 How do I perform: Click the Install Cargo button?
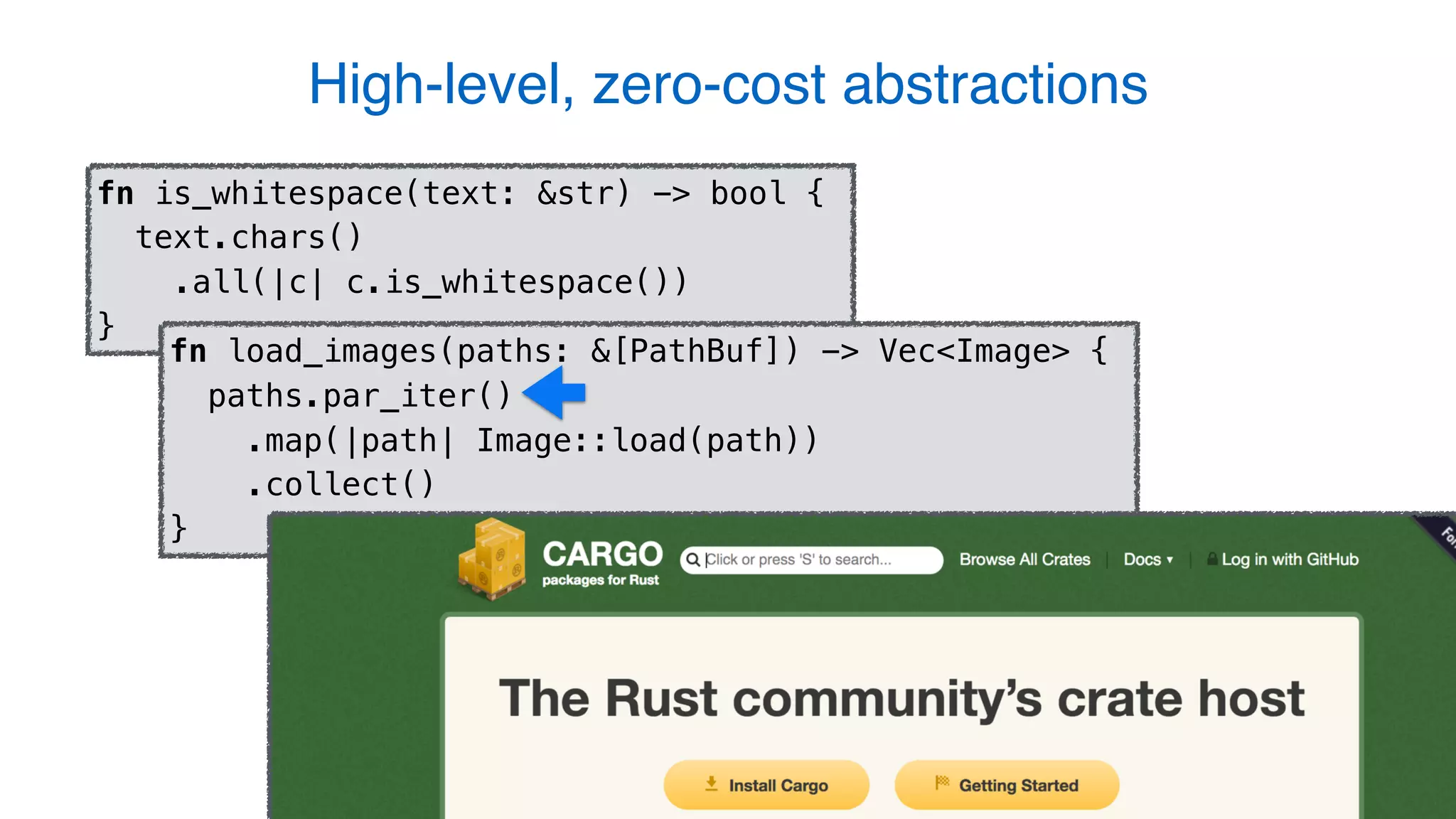pos(766,785)
